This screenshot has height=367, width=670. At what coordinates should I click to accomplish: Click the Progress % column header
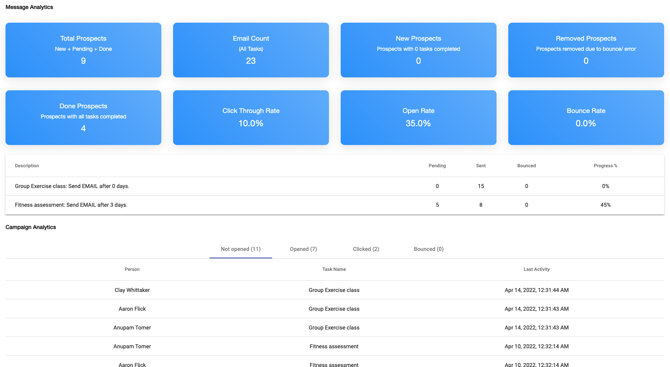coord(605,166)
